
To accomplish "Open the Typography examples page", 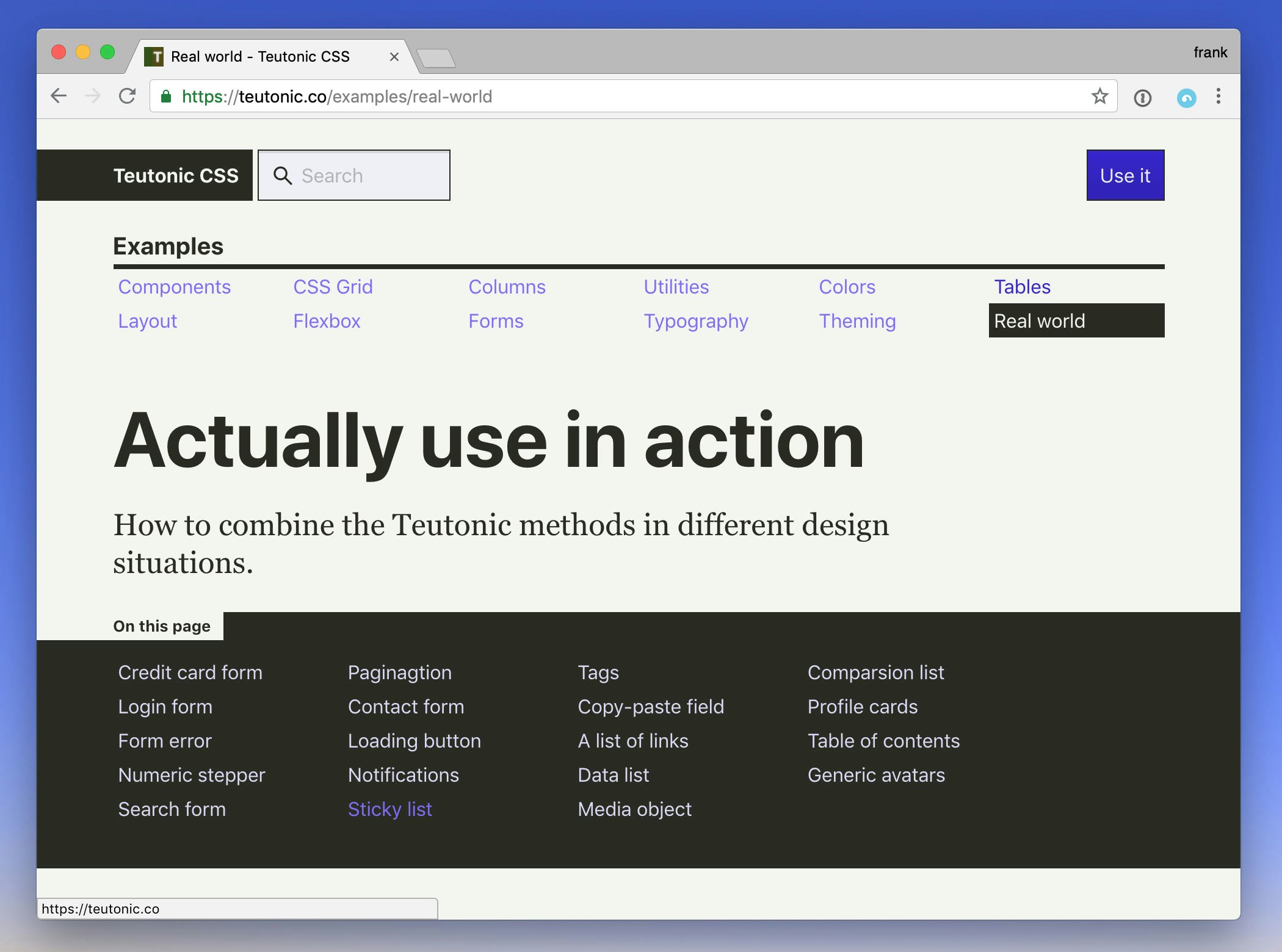I will click(696, 321).
